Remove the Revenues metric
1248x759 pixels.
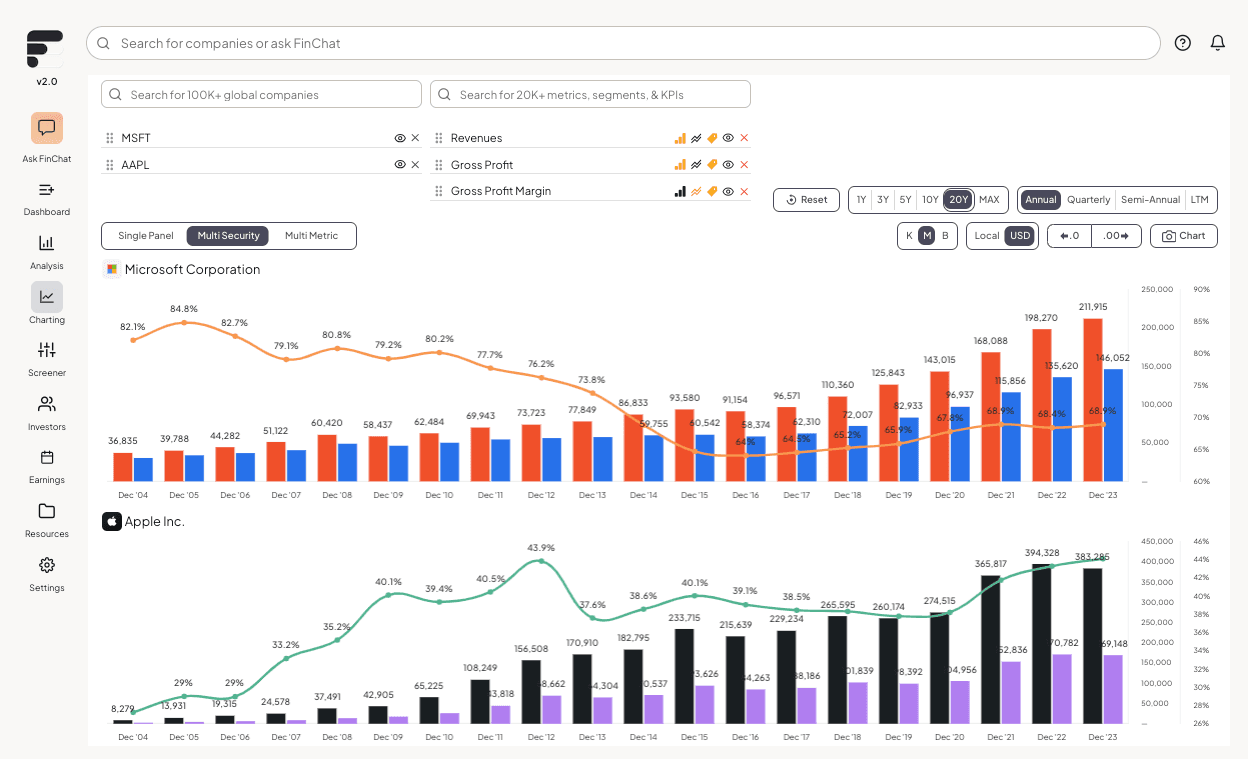[x=744, y=138]
